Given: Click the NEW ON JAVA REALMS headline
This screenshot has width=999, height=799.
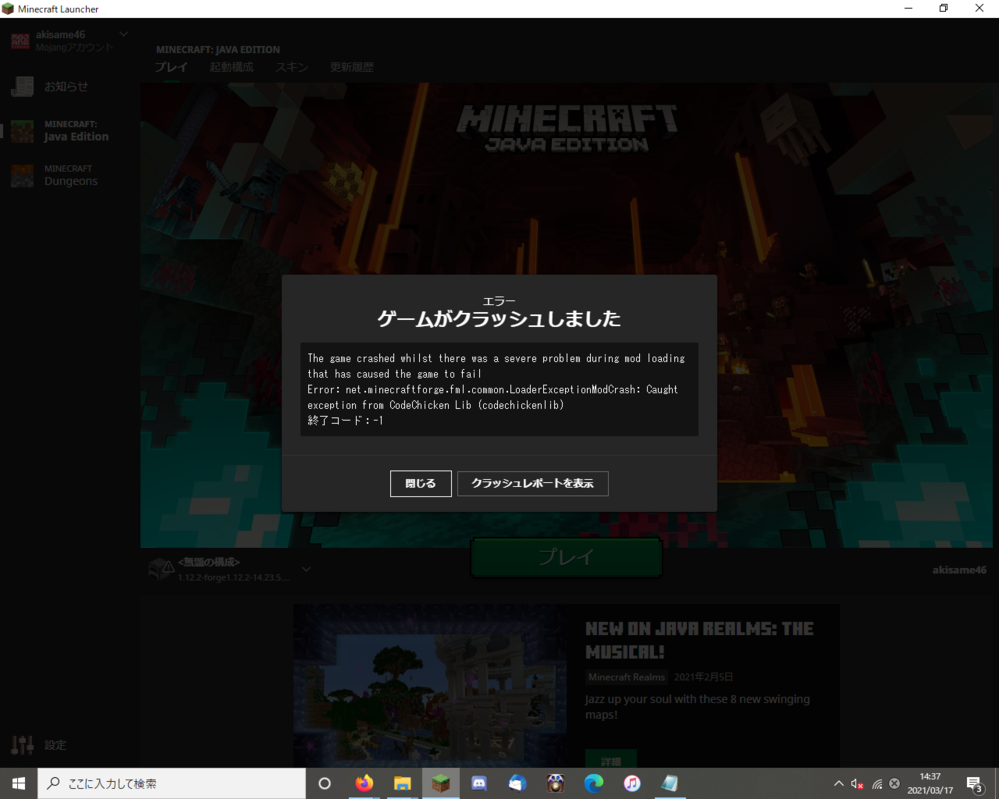Looking at the screenshot, I should click(x=699, y=640).
